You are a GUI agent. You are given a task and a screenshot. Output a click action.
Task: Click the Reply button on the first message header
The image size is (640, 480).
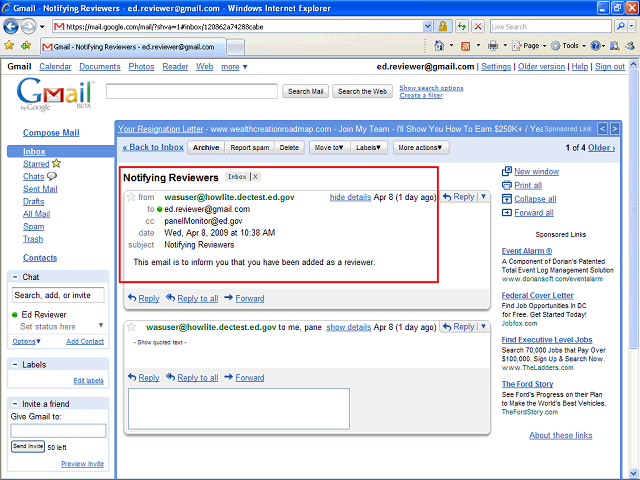tap(458, 197)
